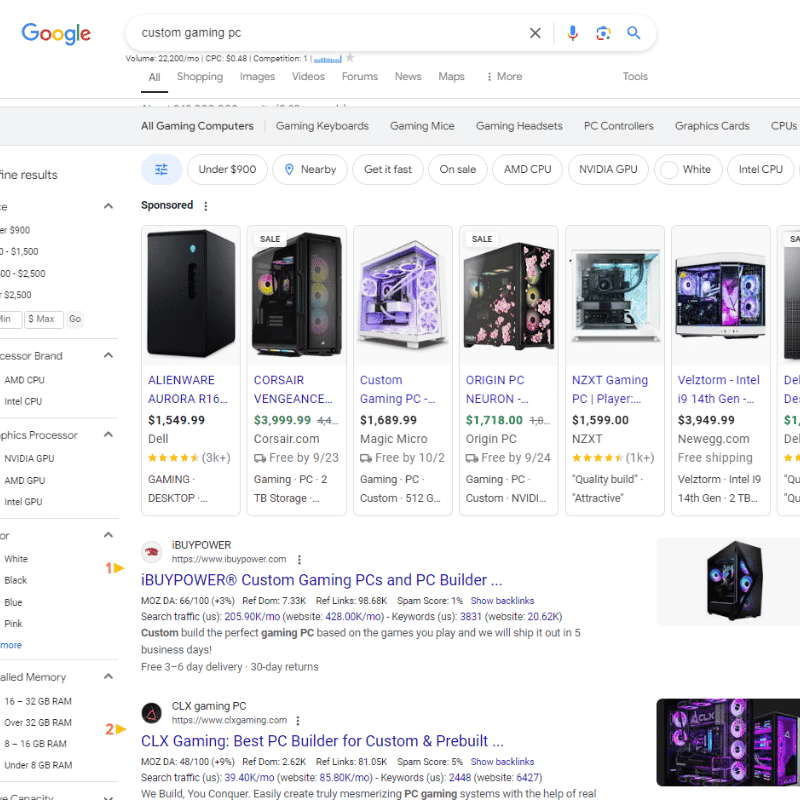
Task: Open Corsair Vengeance product image
Action: coord(297,295)
